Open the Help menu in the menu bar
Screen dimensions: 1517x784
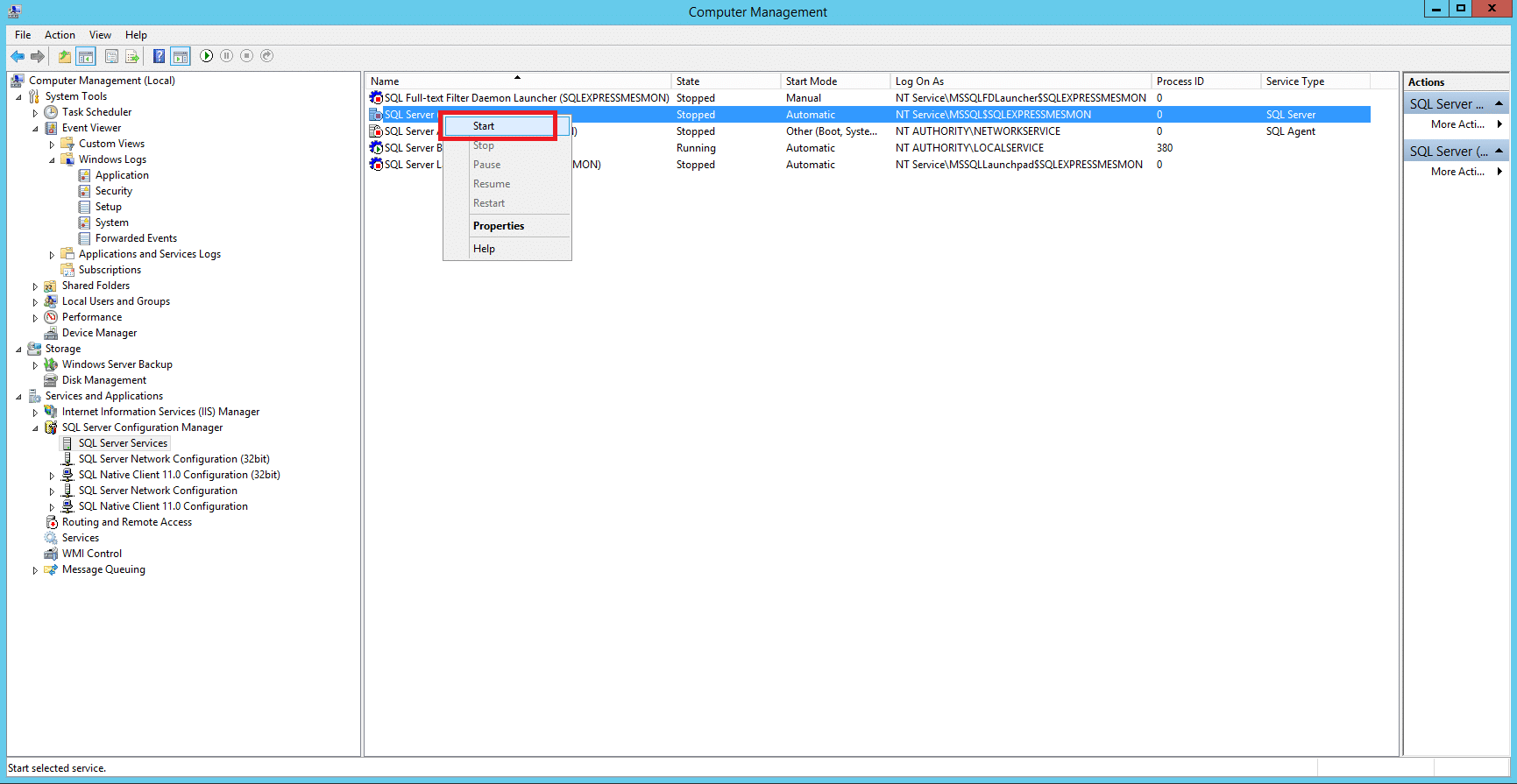pos(136,35)
